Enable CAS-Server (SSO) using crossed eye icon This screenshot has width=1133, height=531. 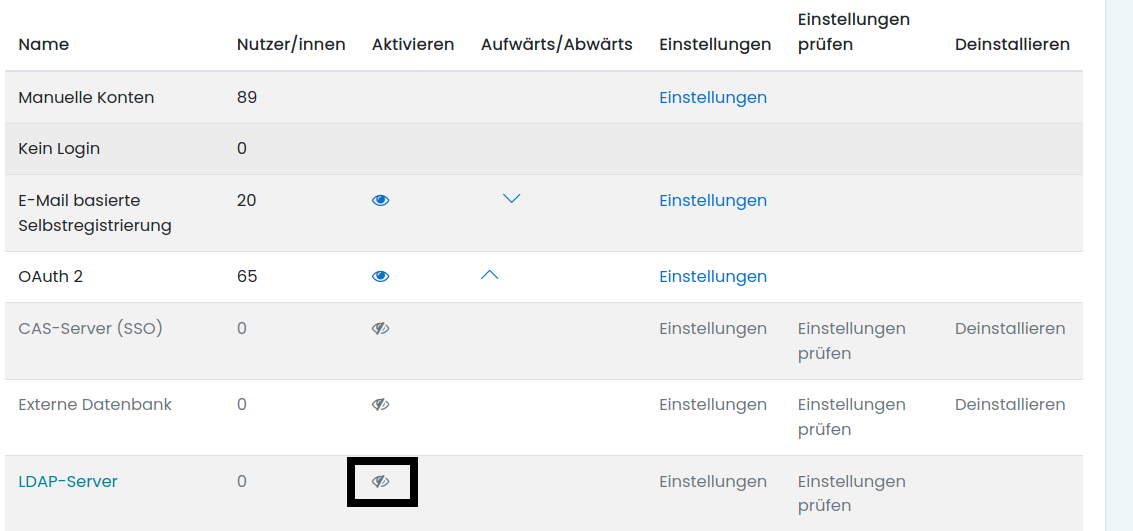(x=380, y=328)
